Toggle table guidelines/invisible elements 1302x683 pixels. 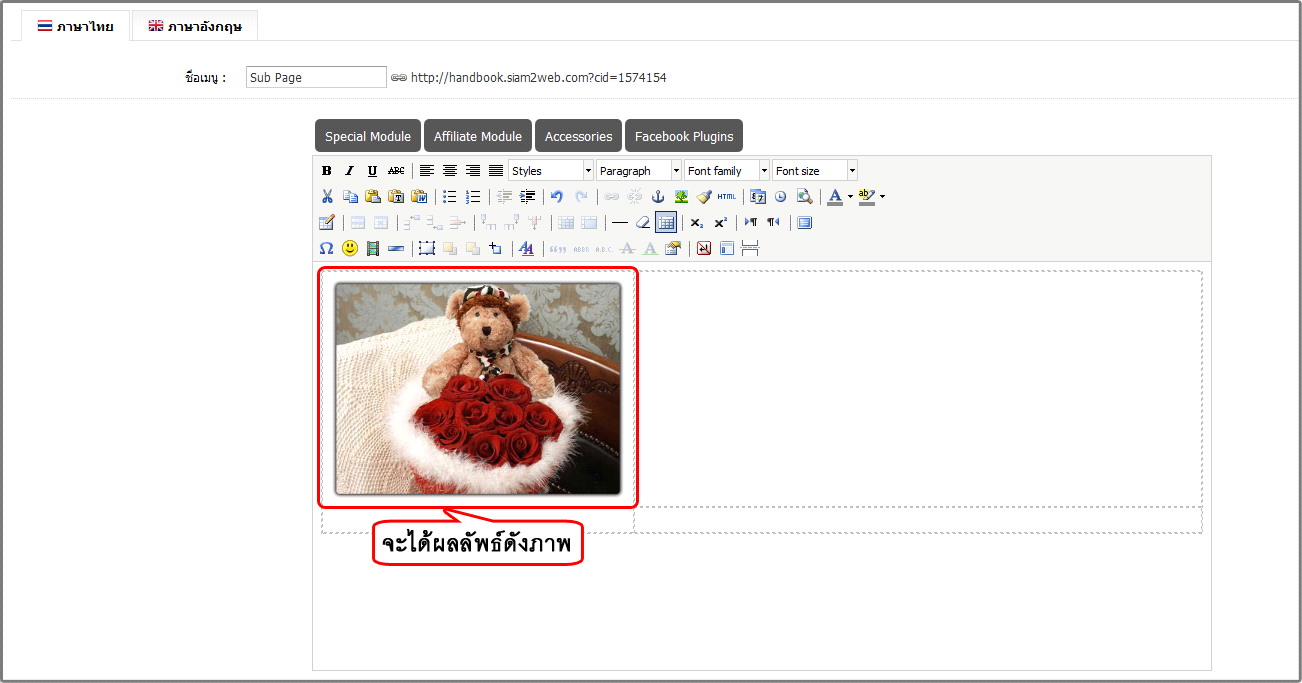(x=666, y=222)
